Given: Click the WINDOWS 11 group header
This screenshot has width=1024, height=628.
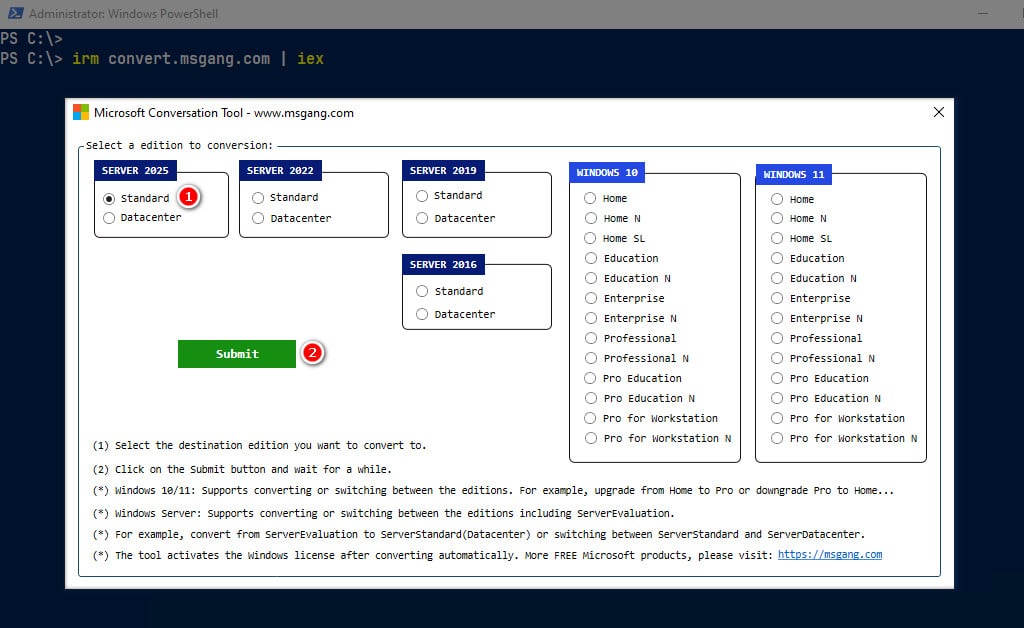Looking at the screenshot, I should [793, 174].
